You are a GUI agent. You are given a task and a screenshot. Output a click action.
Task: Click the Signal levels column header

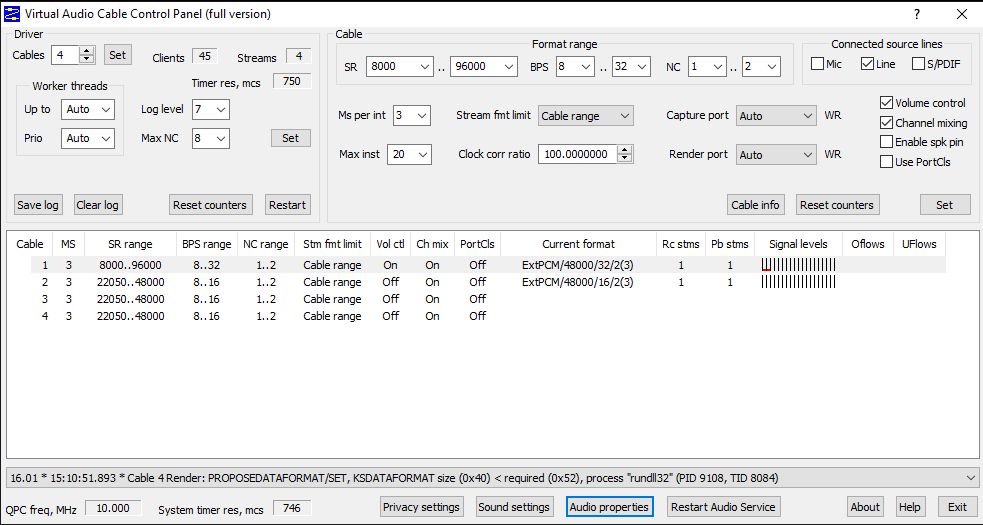pos(797,244)
